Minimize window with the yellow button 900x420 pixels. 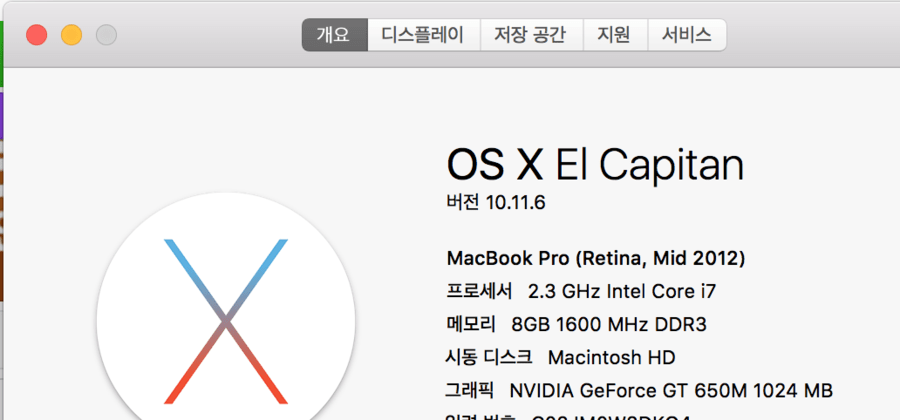pyautogui.click(x=71, y=35)
